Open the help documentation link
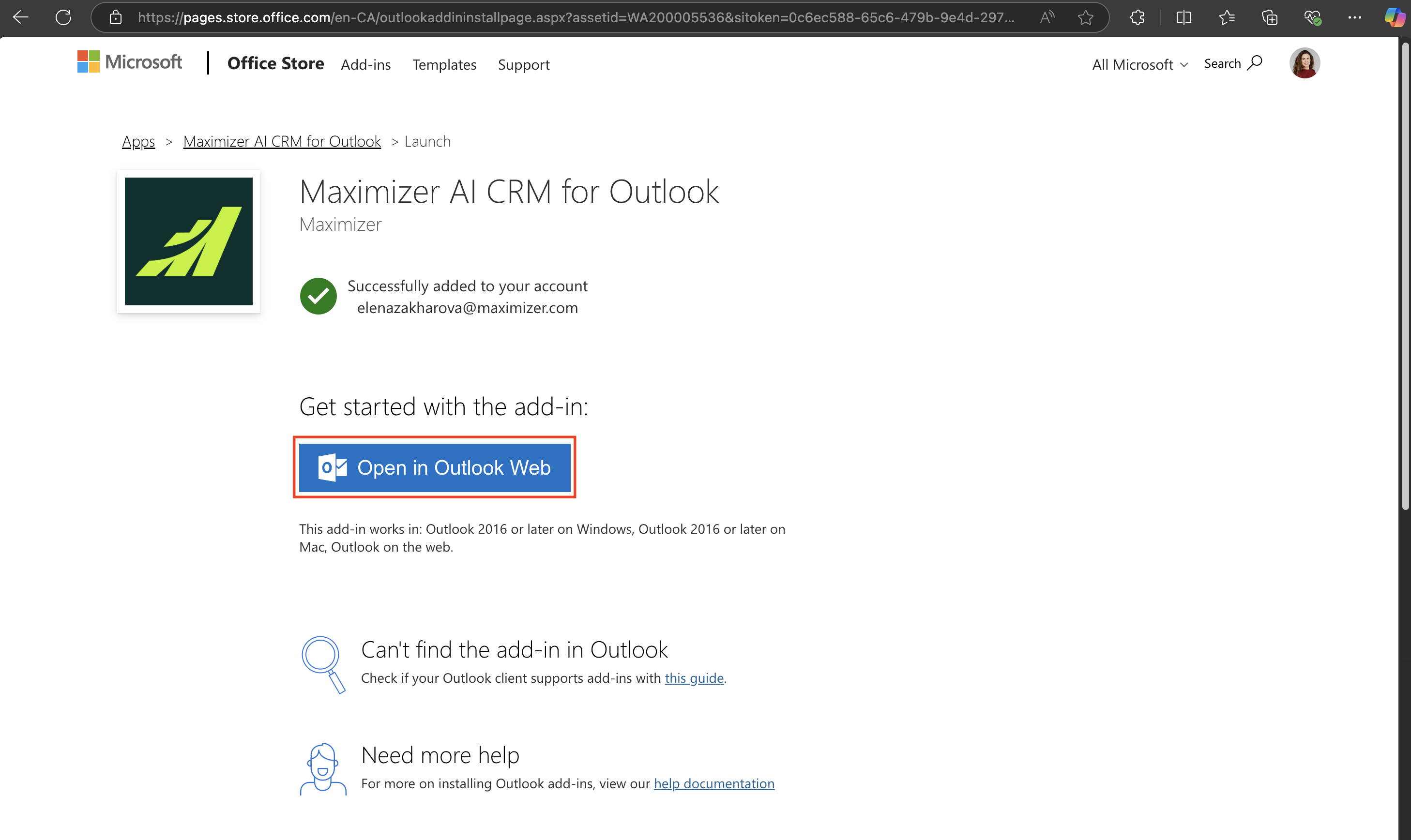The width and height of the screenshot is (1411, 840). click(x=714, y=783)
